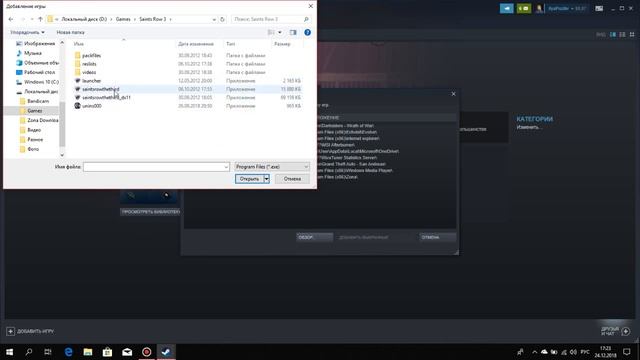Viewport: 640px width, 360px height.
Task: Select Windows 10 (C:) drive in navigation
Action: 41,82
